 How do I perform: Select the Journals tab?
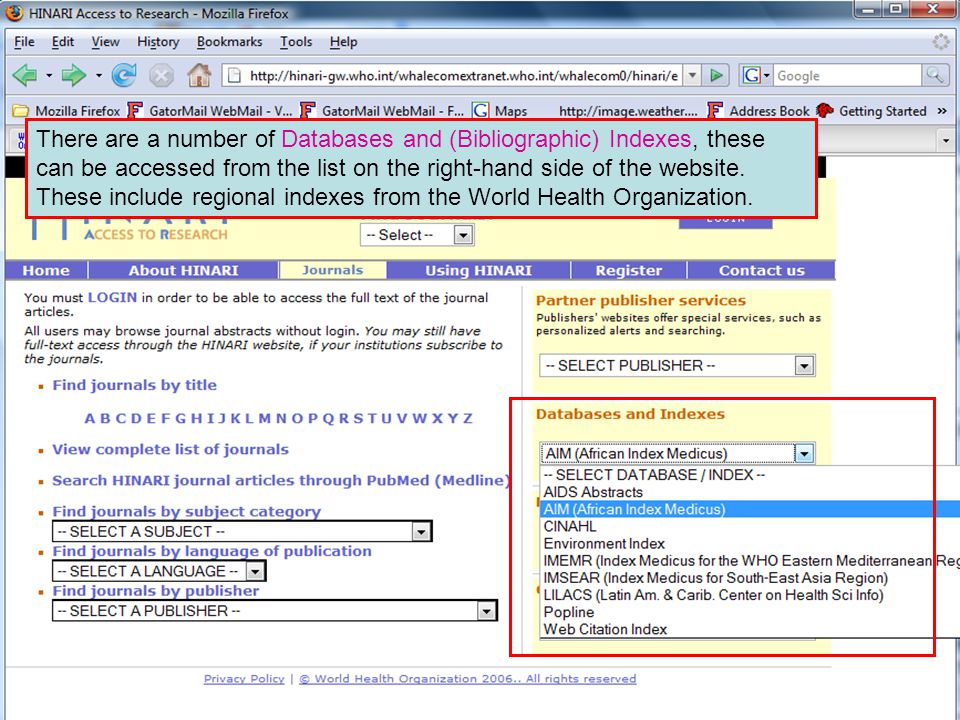point(332,270)
